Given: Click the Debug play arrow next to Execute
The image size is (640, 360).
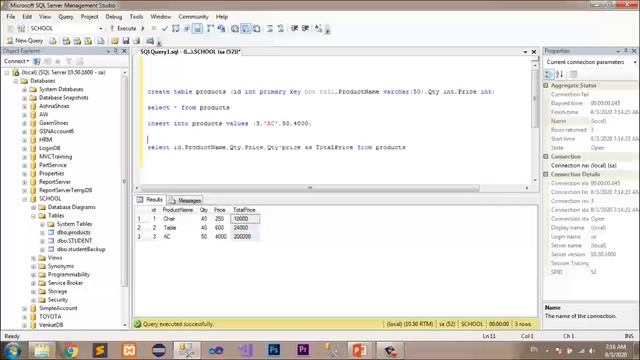Looking at the screenshot, I should [x=143, y=29].
